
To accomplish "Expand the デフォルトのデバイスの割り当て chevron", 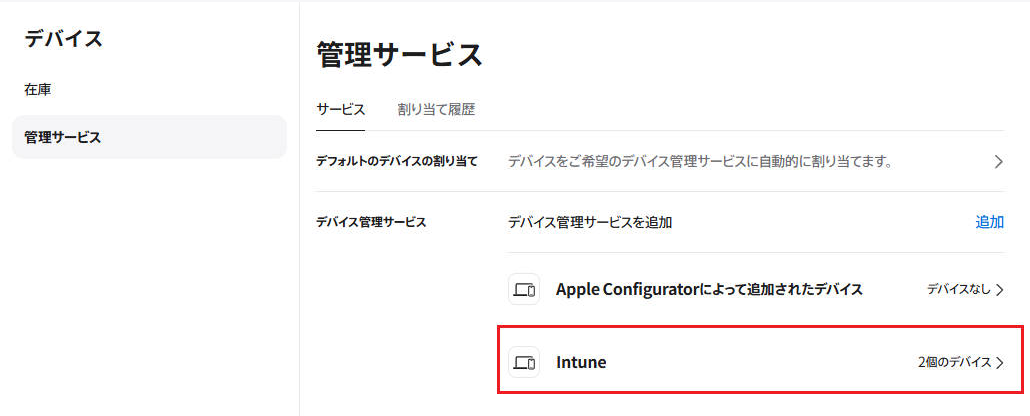I will 998,162.
